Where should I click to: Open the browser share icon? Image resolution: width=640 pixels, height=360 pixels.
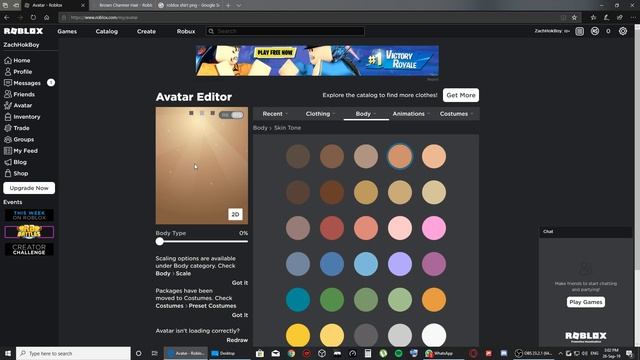click(x=620, y=18)
